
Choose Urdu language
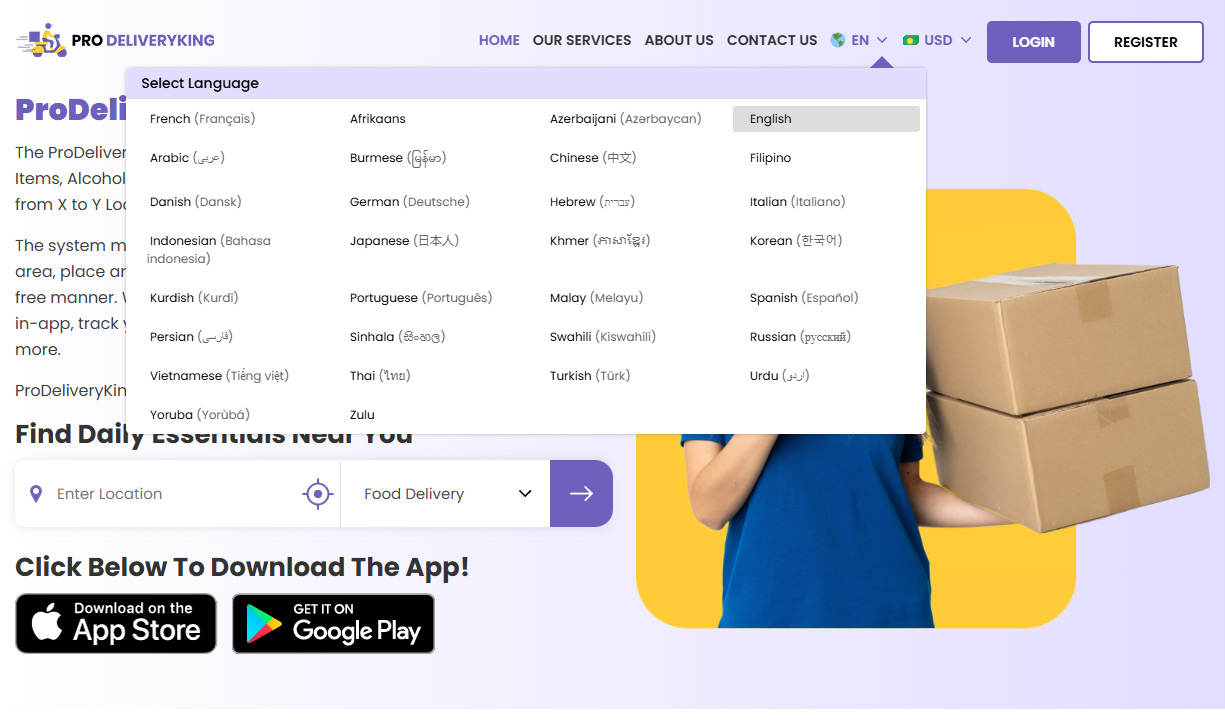click(780, 376)
